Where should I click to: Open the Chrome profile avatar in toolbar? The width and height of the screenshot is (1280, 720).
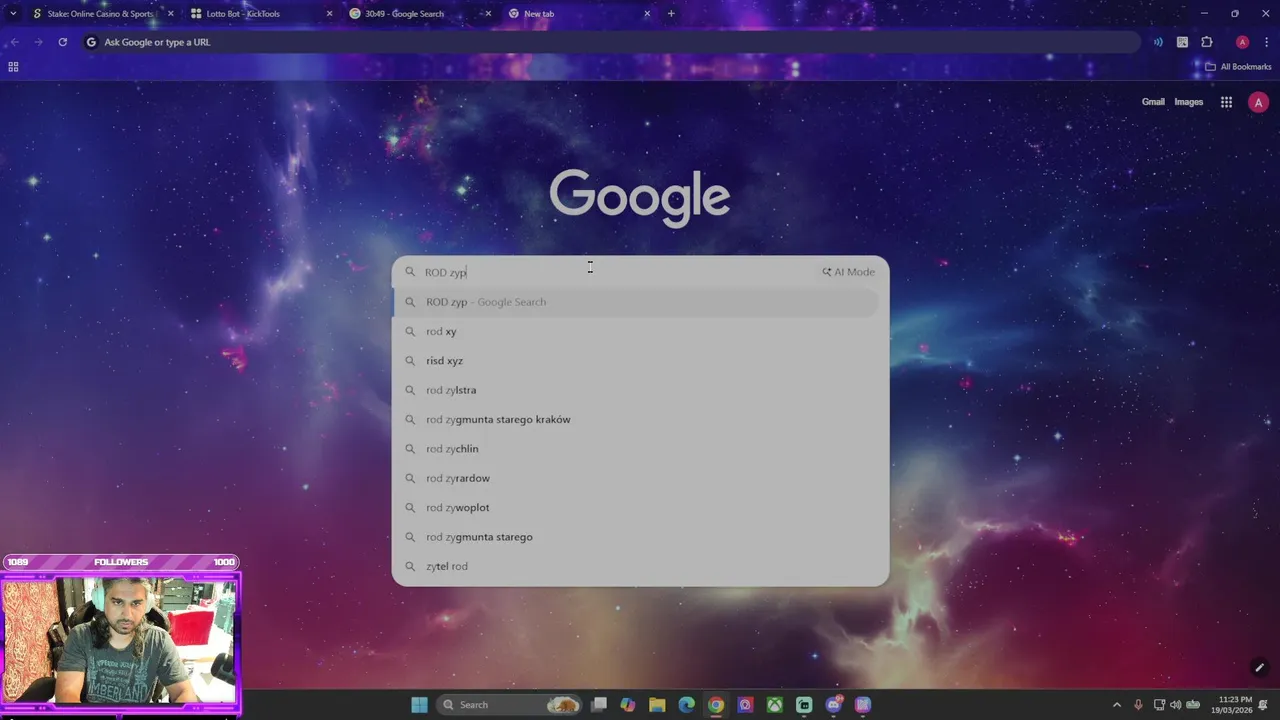click(x=1242, y=42)
